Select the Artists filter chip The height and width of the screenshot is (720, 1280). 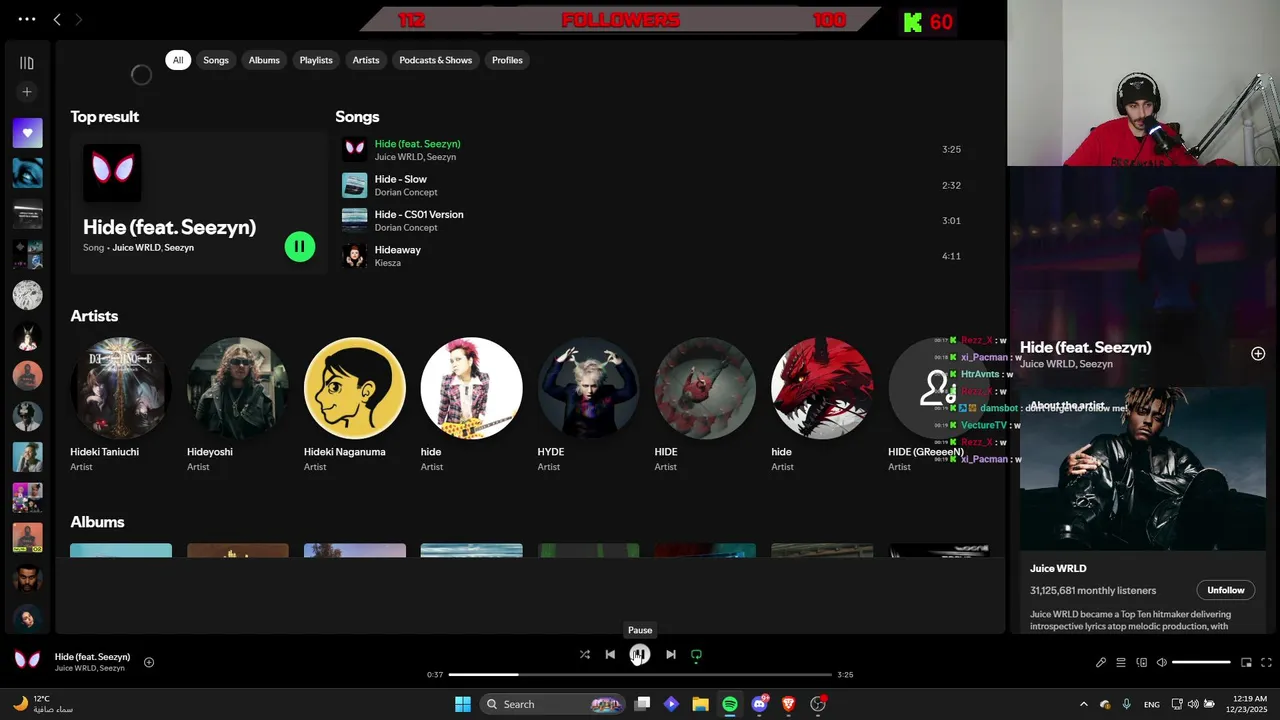coord(366,60)
